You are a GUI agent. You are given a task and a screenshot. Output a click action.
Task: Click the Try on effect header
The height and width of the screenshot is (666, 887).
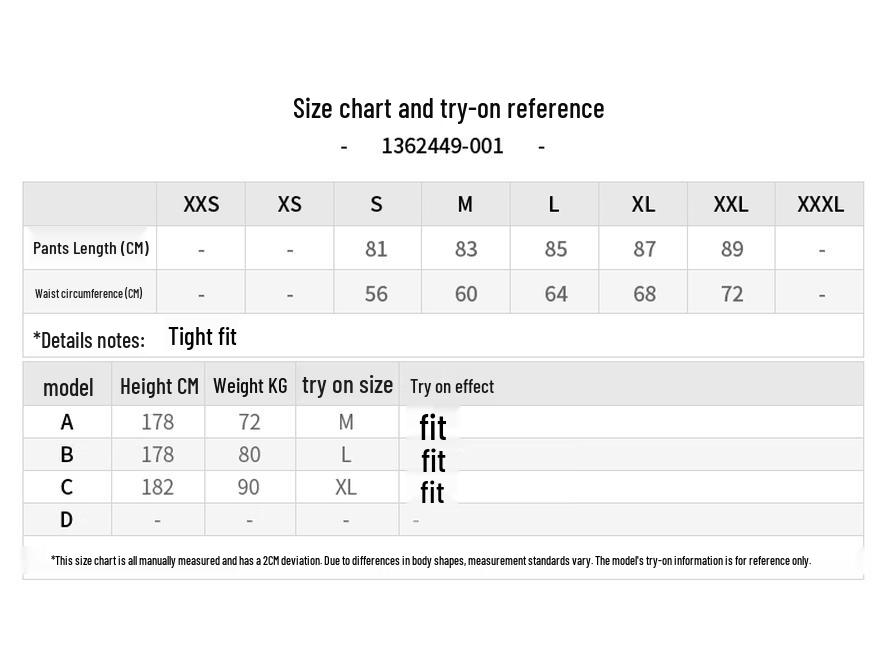click(452, 387)
